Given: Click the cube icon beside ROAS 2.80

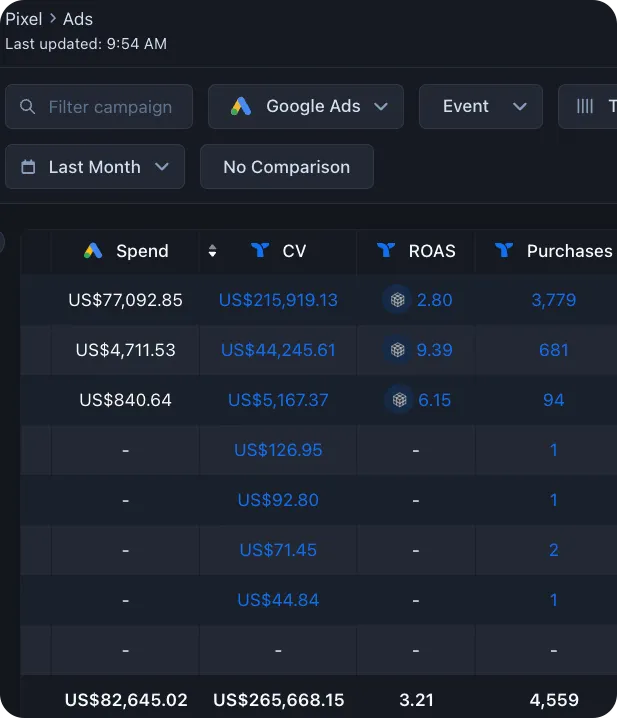Looking at the screenshot, I should 398,300.
